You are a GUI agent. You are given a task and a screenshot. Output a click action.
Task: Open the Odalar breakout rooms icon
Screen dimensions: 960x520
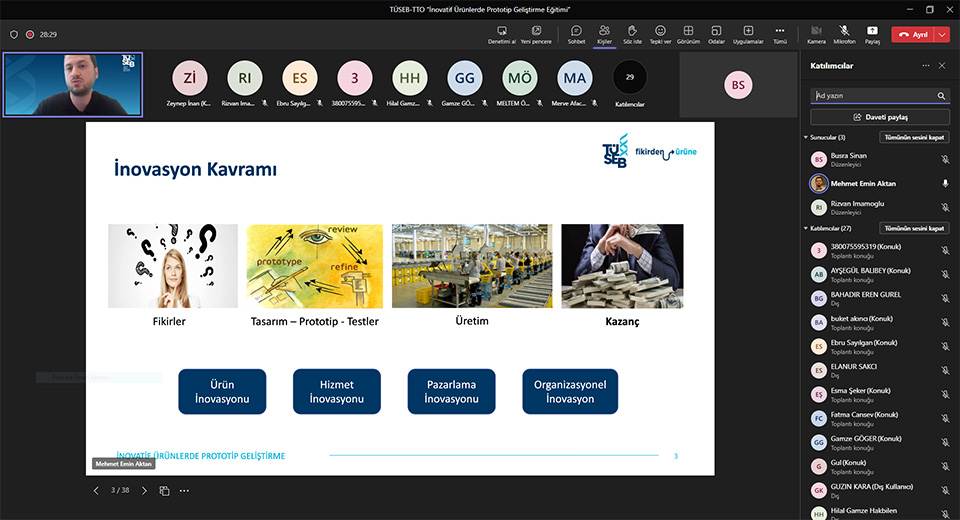716,34
